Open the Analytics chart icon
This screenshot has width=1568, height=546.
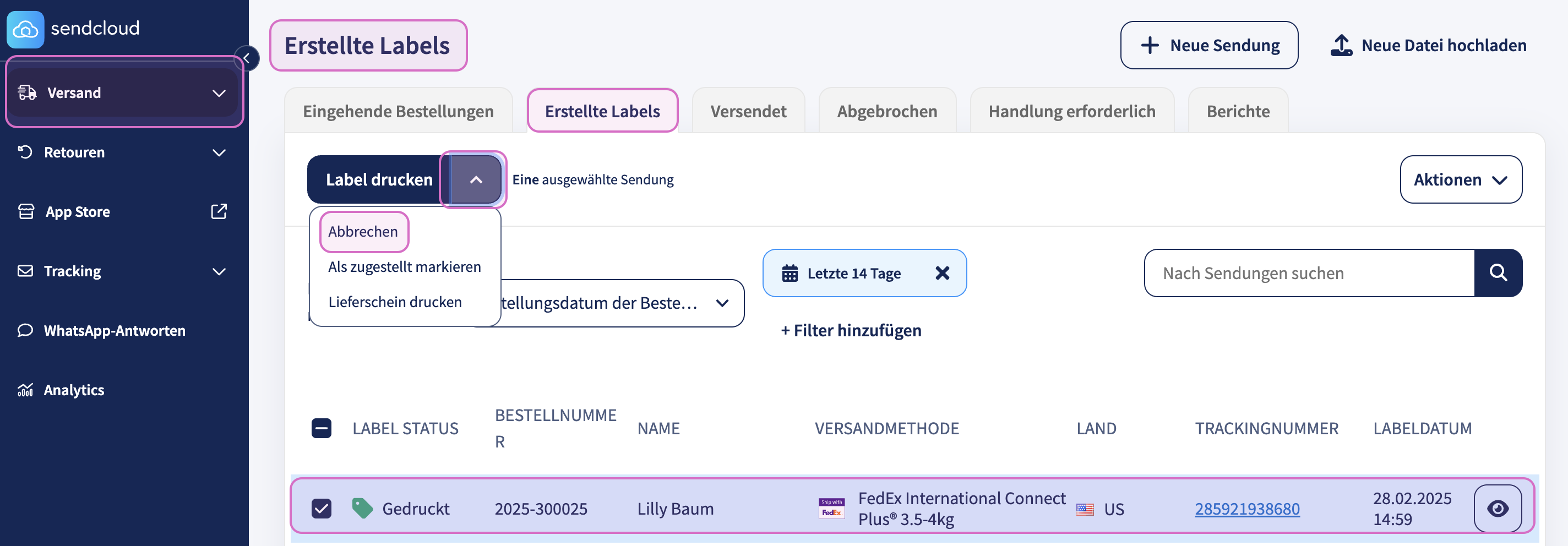pos(25,390)
